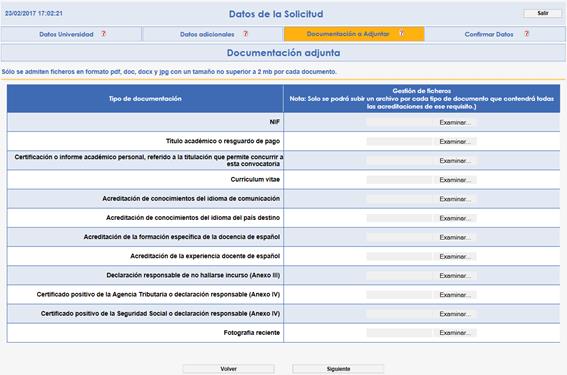Viewport: 567px width, 375px height.
Task: Click the date and time stamp text
Action: click(34, 13)
